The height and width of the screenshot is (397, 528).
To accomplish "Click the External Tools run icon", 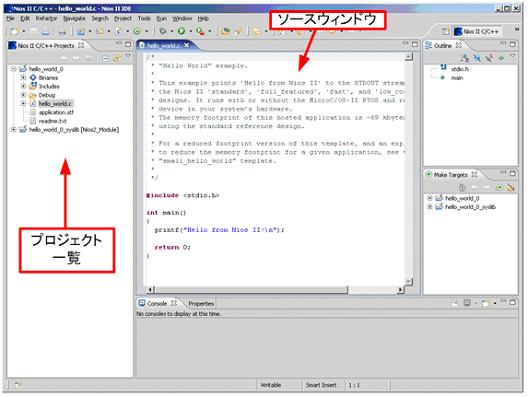I will click(200, 31).
